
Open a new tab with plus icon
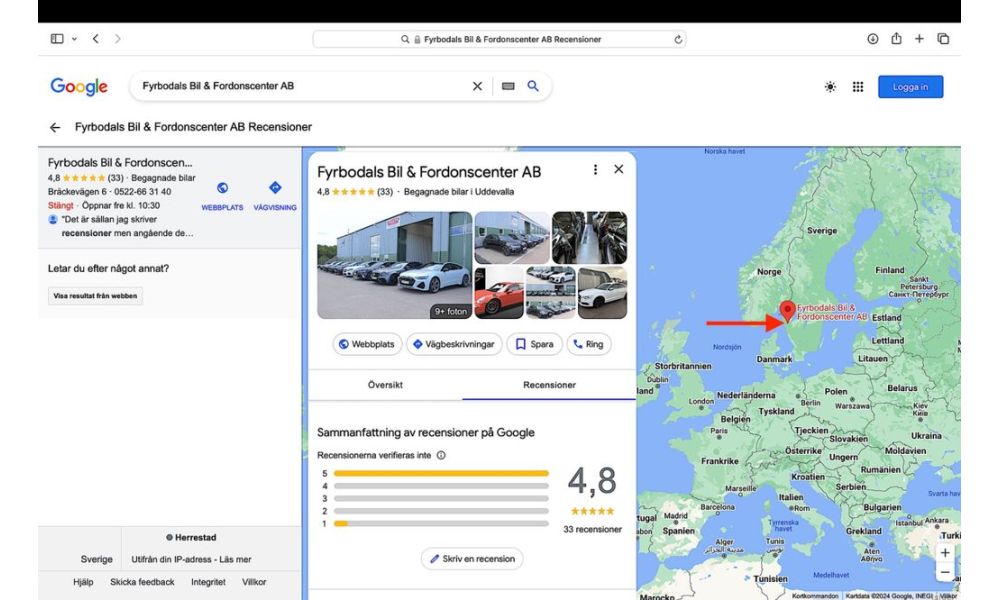(x=919, y=39)
